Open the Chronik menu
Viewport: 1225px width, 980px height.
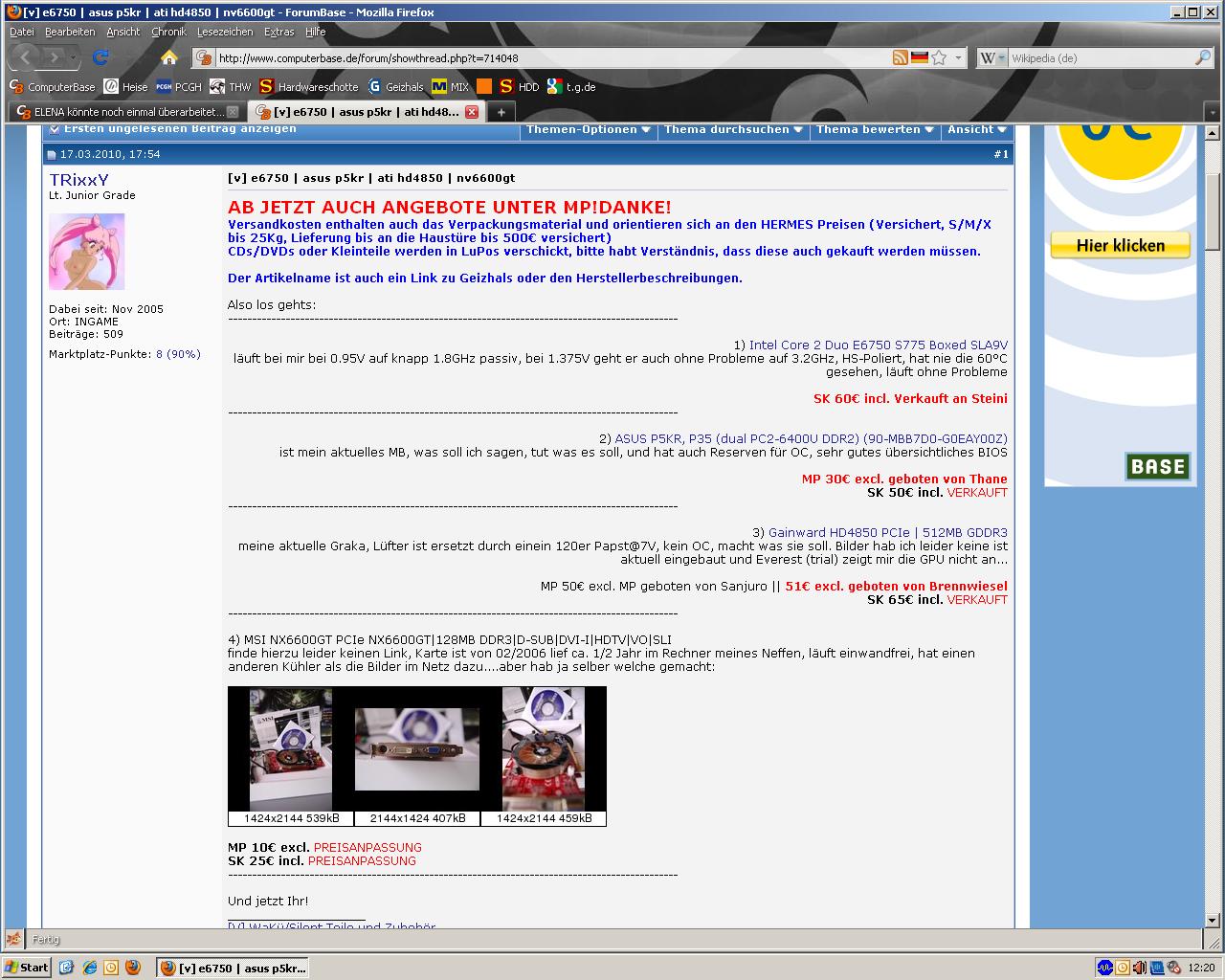[168, 32]
